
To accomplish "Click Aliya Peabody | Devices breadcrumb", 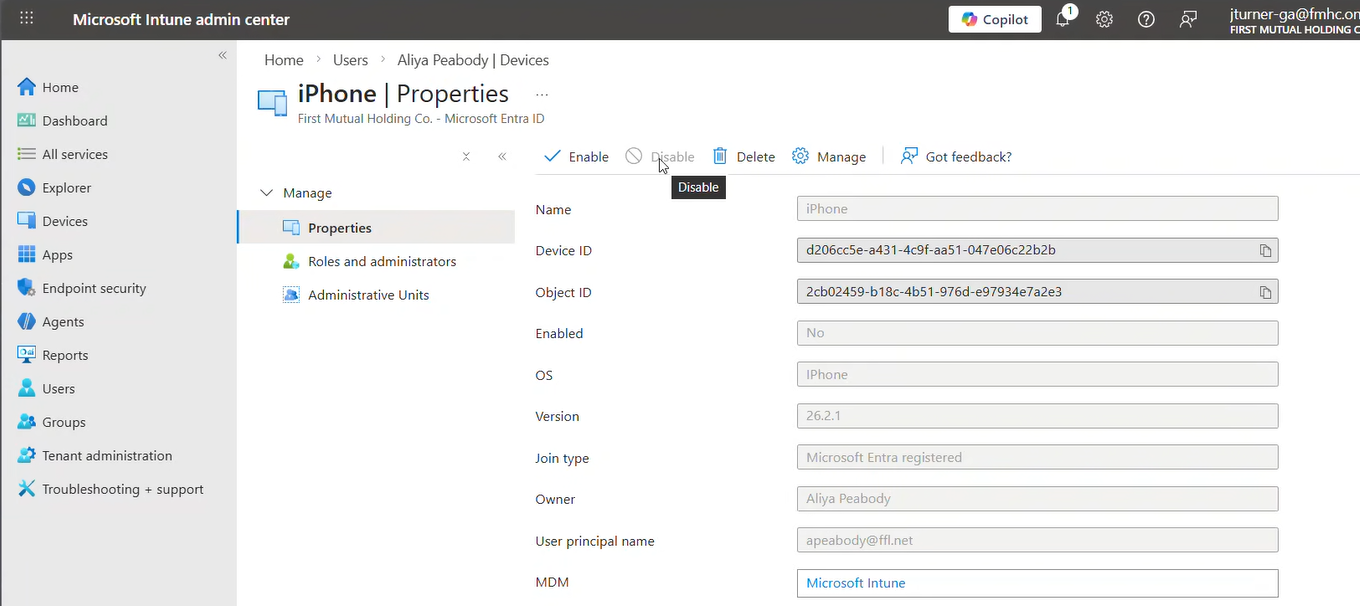I will click(x=473, y=60).
